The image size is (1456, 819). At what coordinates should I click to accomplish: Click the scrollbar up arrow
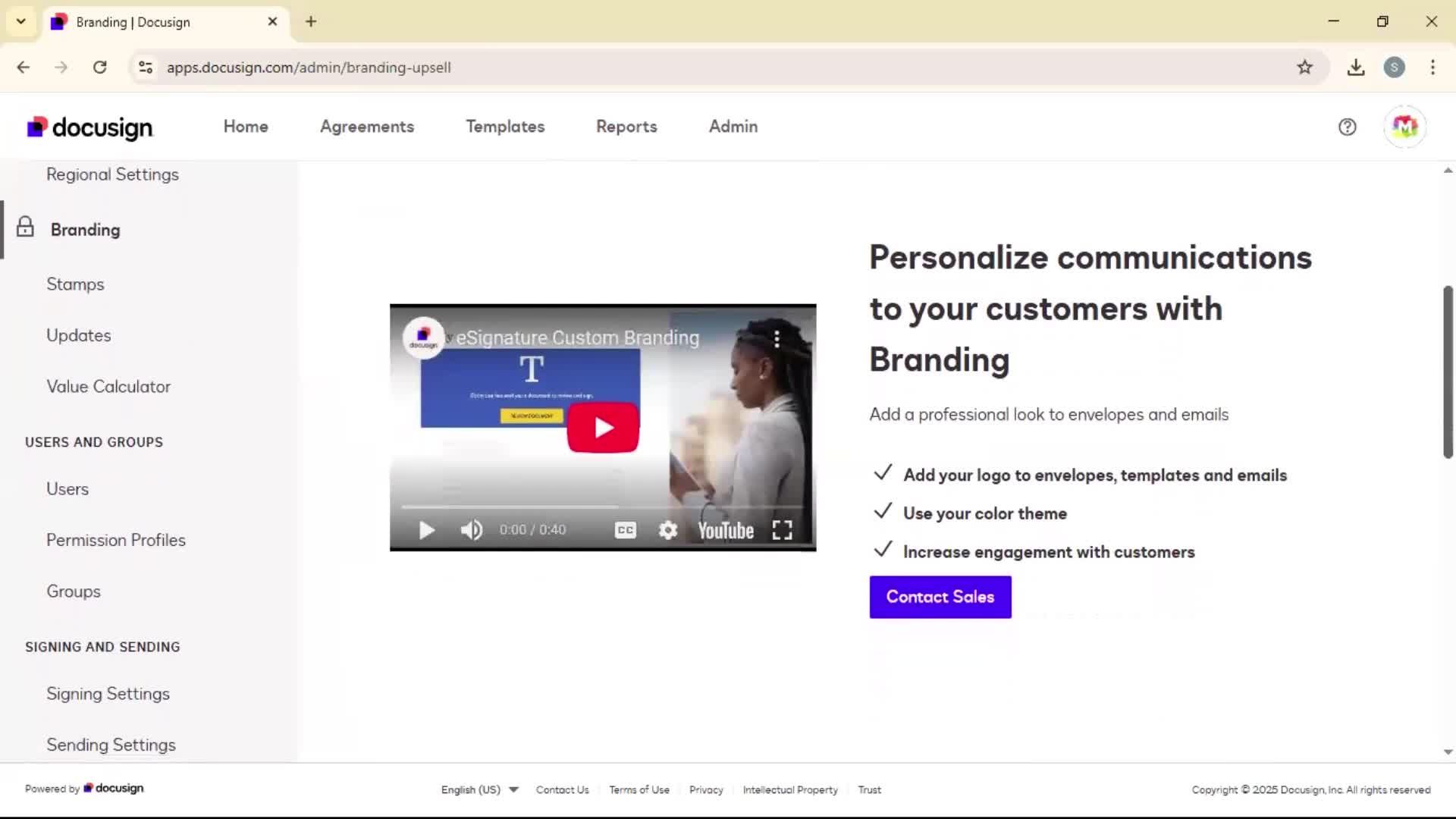click(1448, 171)
